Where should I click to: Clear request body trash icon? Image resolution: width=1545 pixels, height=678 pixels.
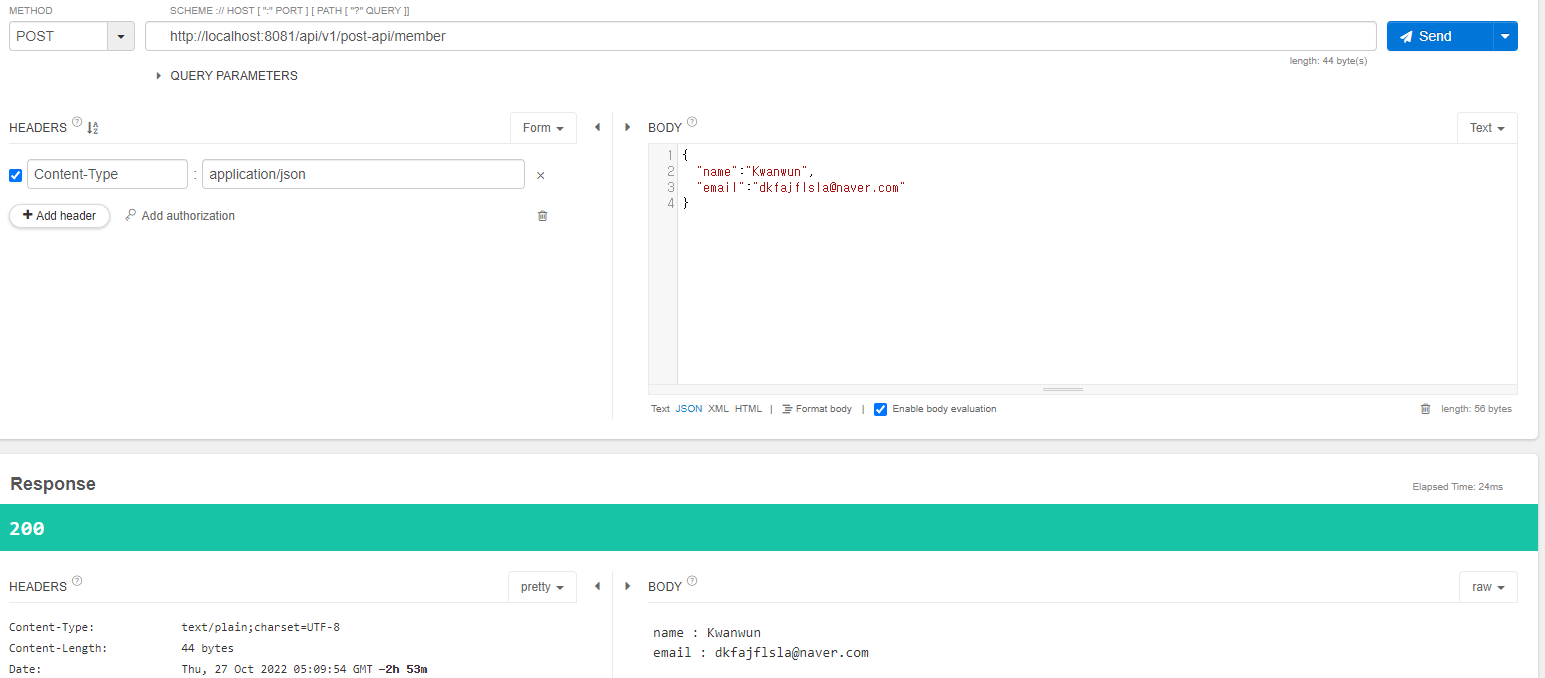(1425, 409)
